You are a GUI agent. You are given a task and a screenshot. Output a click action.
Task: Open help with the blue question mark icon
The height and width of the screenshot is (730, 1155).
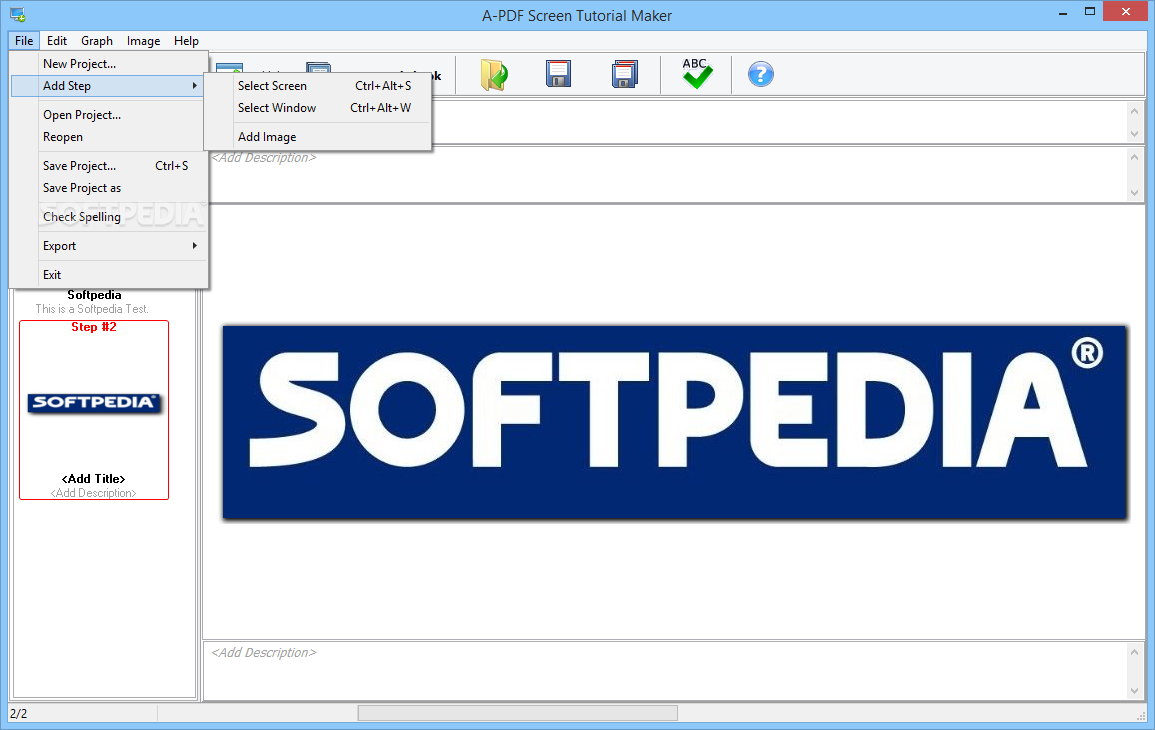761,74
